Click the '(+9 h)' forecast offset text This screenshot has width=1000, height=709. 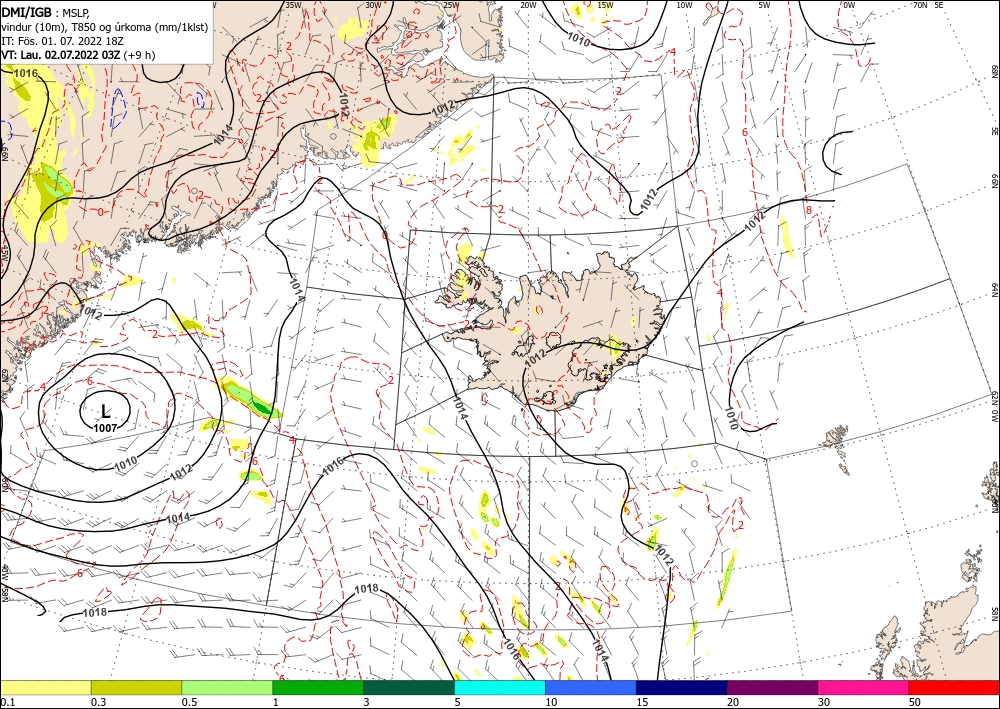pos(139,55)
